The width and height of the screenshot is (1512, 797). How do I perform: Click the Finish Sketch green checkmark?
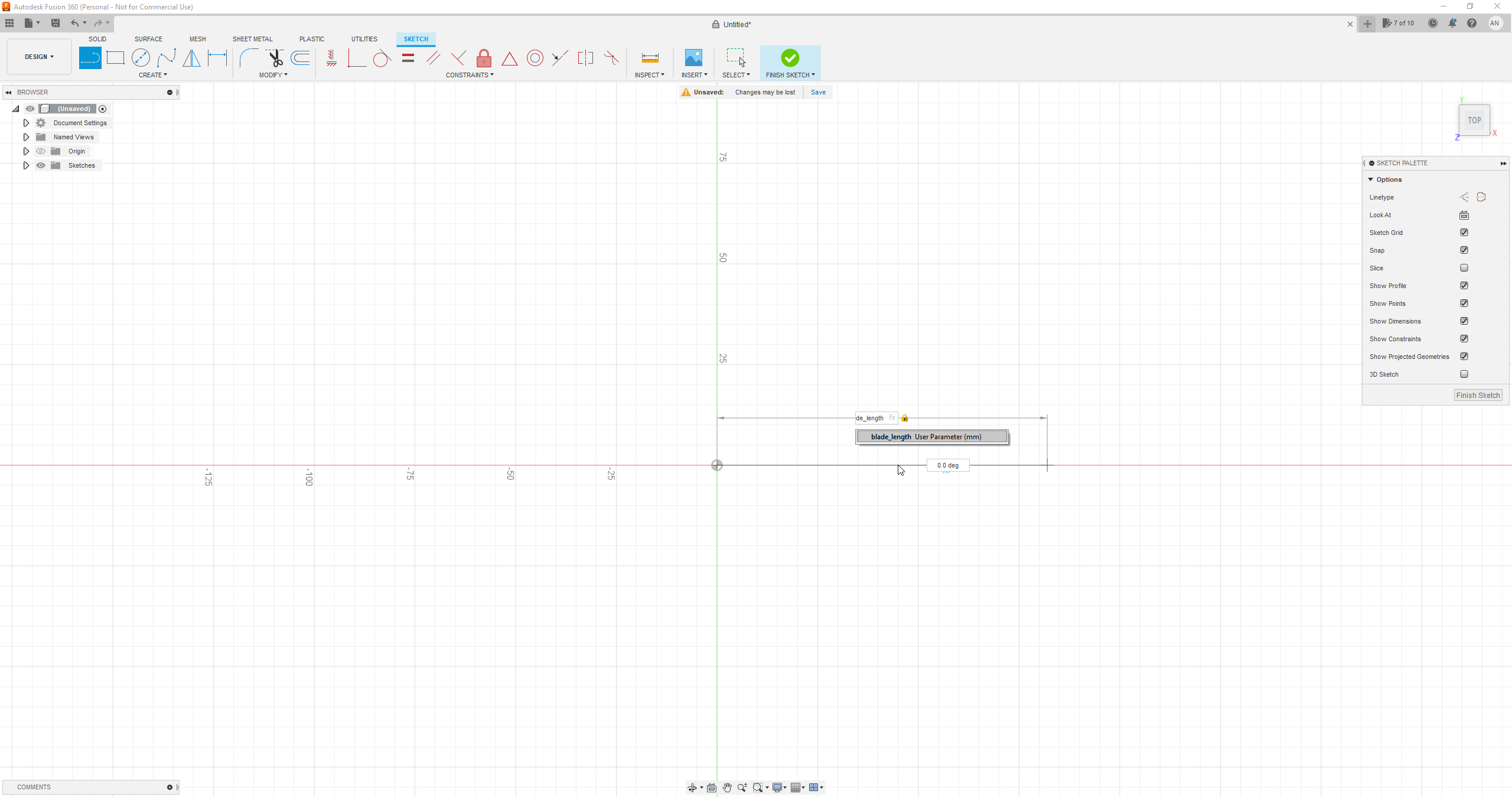point(790,58)
